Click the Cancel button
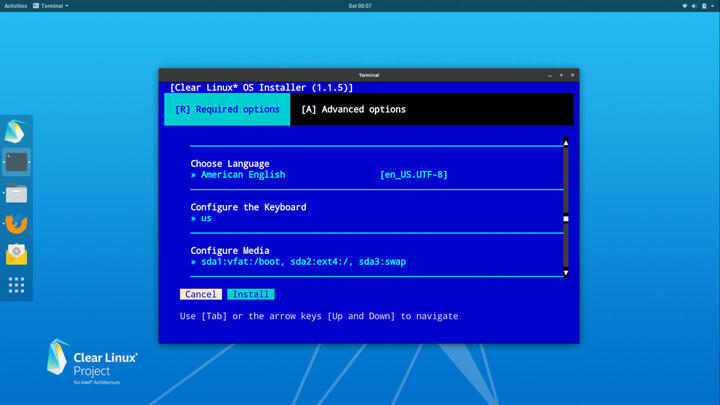Viewport: 720px width, 405px height. click(x=201, y=294)
